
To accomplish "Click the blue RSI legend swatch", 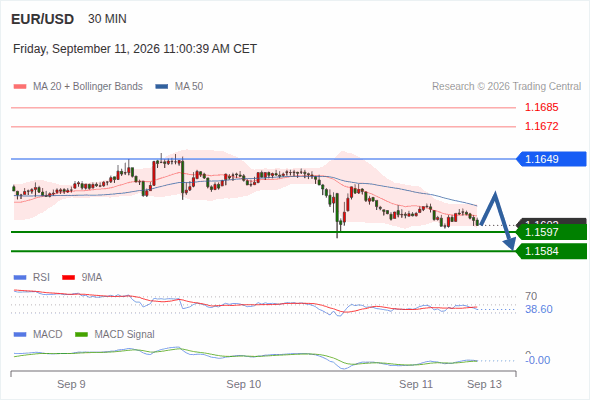I will pyautogui.click(x=20, y=278).
